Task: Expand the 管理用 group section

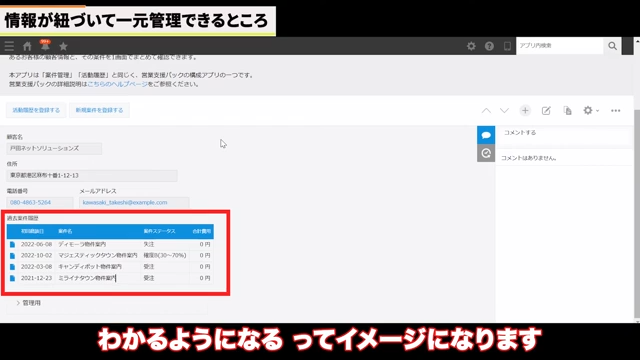Action: 28,303
